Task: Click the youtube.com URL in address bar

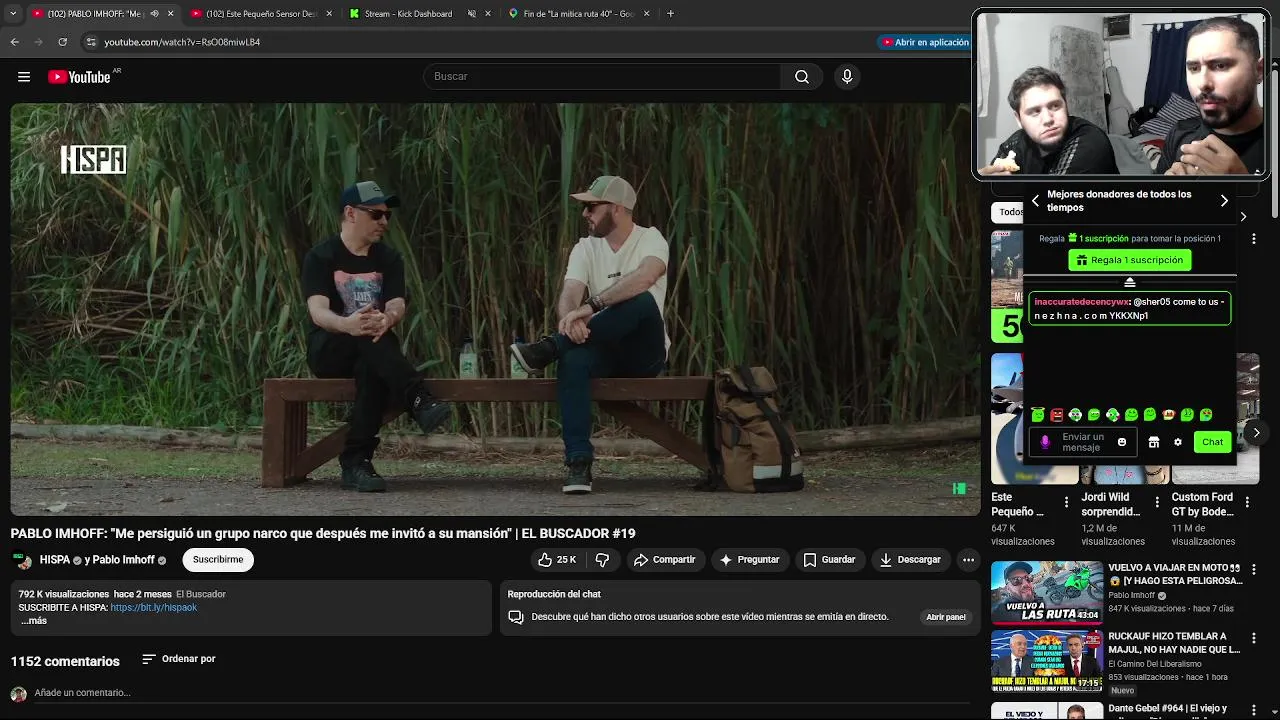Action: [182, 42]
